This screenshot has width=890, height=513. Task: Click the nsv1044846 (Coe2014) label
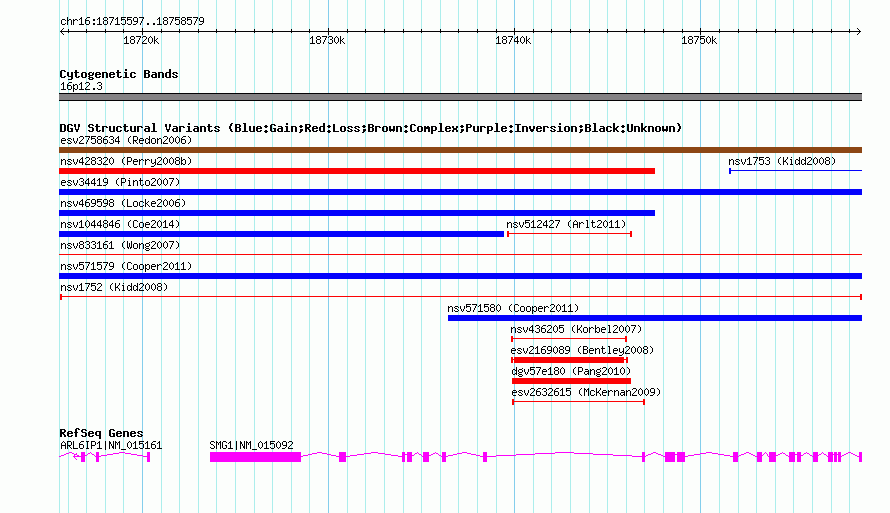(x=120, y=224)
